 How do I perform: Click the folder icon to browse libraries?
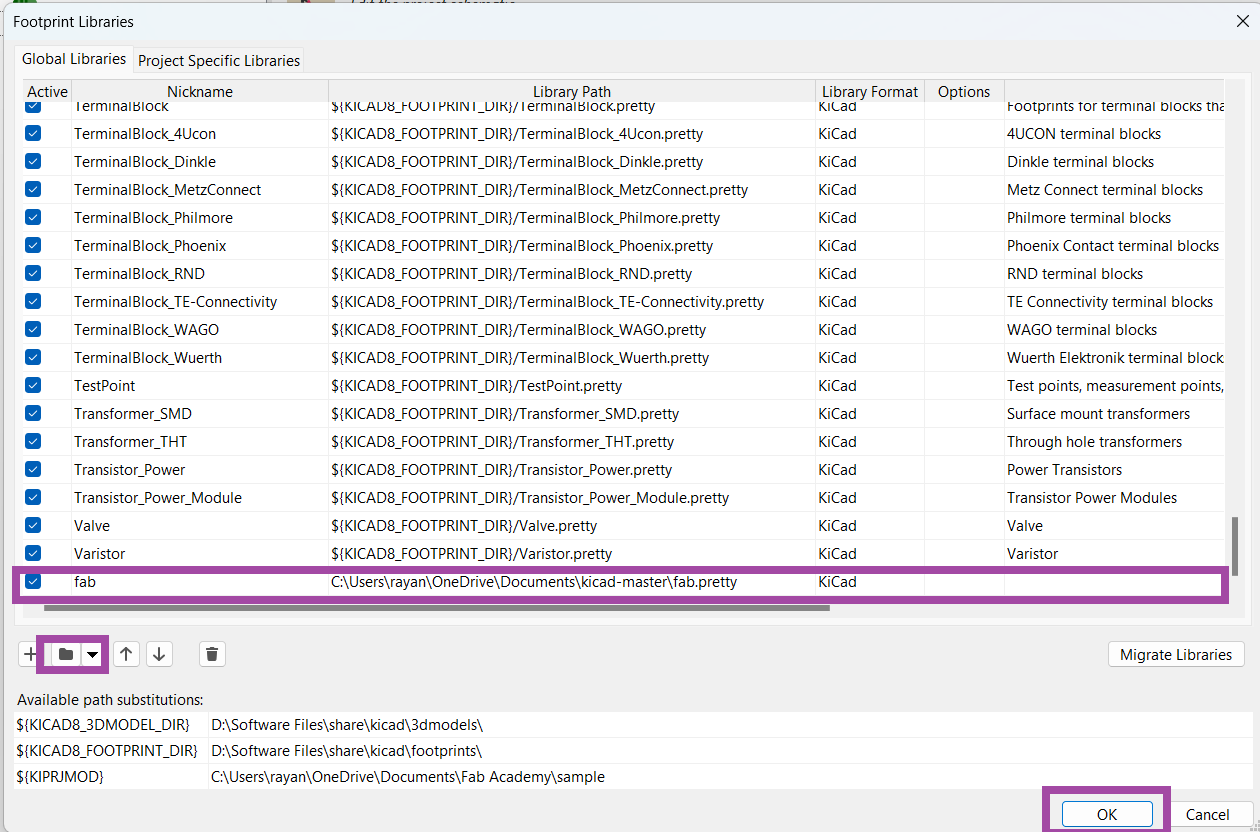click(66, 654)
